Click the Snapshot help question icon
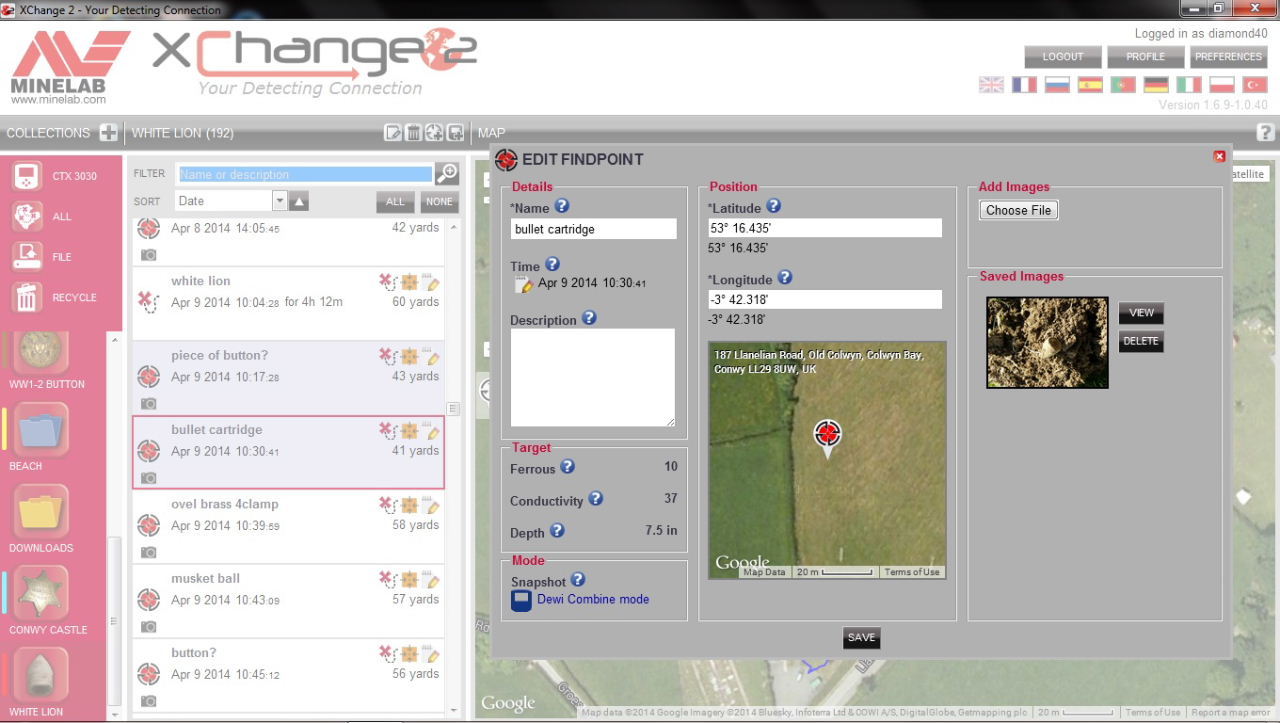Viewport: 1280px width, 723px height. click(578, 580)
